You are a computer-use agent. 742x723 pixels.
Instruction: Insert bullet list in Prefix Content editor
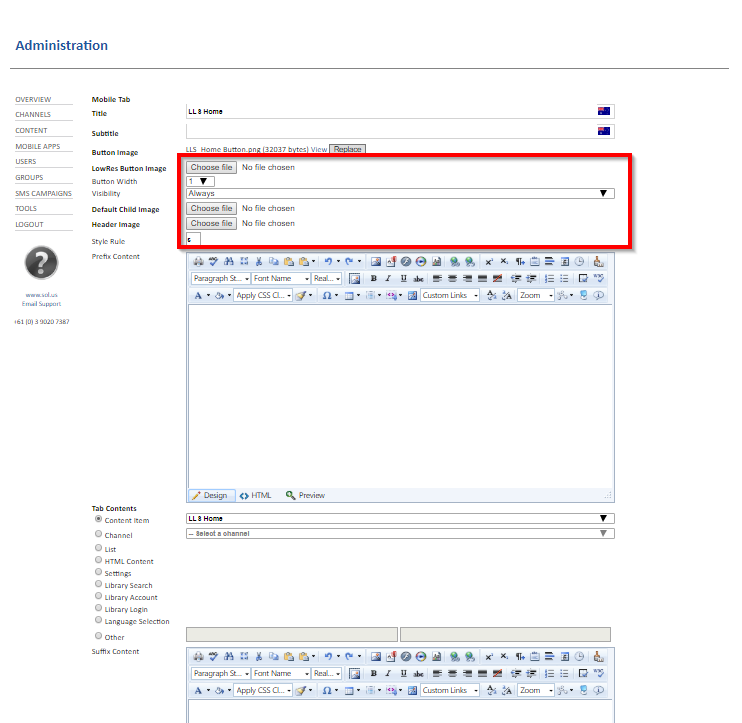[x=565, y=278]
